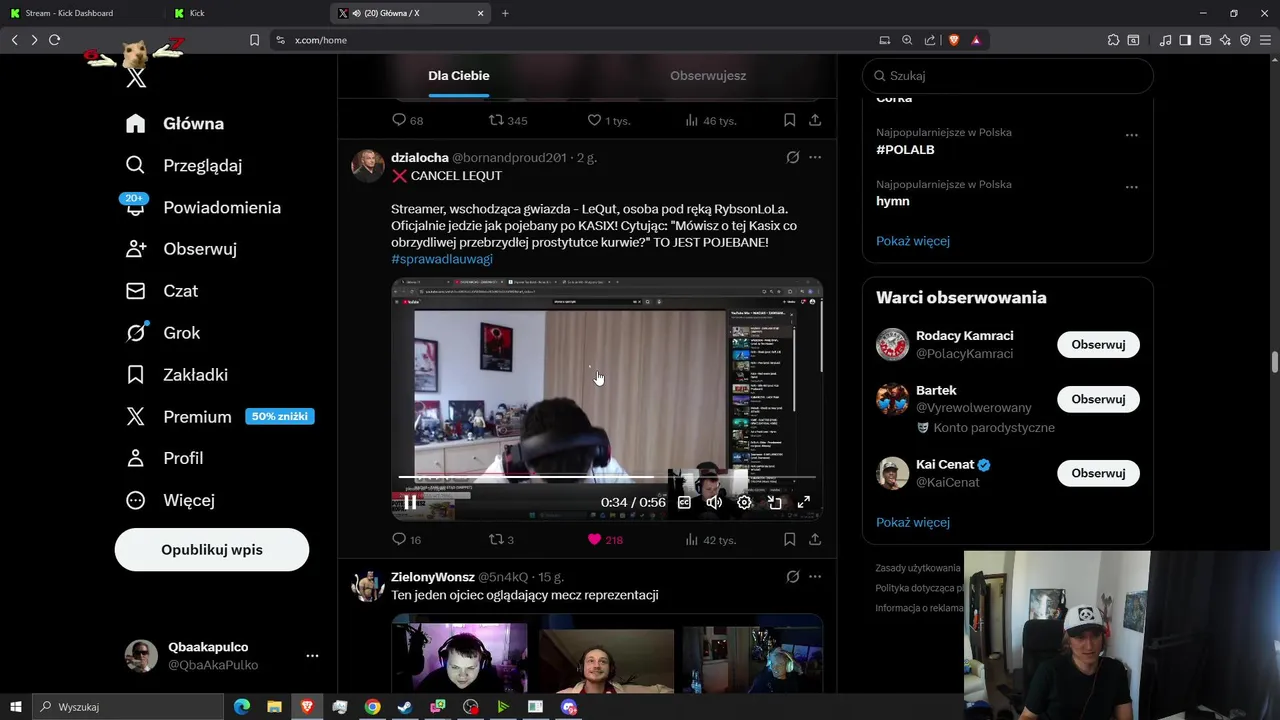Viewport: 1280px width, 720px height.
Task: Toggle video fullscreen mode
Action: pyautogui.click(x=803, y=502)
